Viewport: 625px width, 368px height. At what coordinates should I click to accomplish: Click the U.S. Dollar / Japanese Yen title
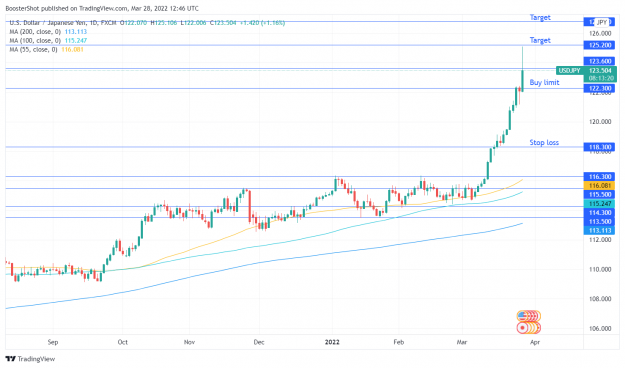pos(46,23)
